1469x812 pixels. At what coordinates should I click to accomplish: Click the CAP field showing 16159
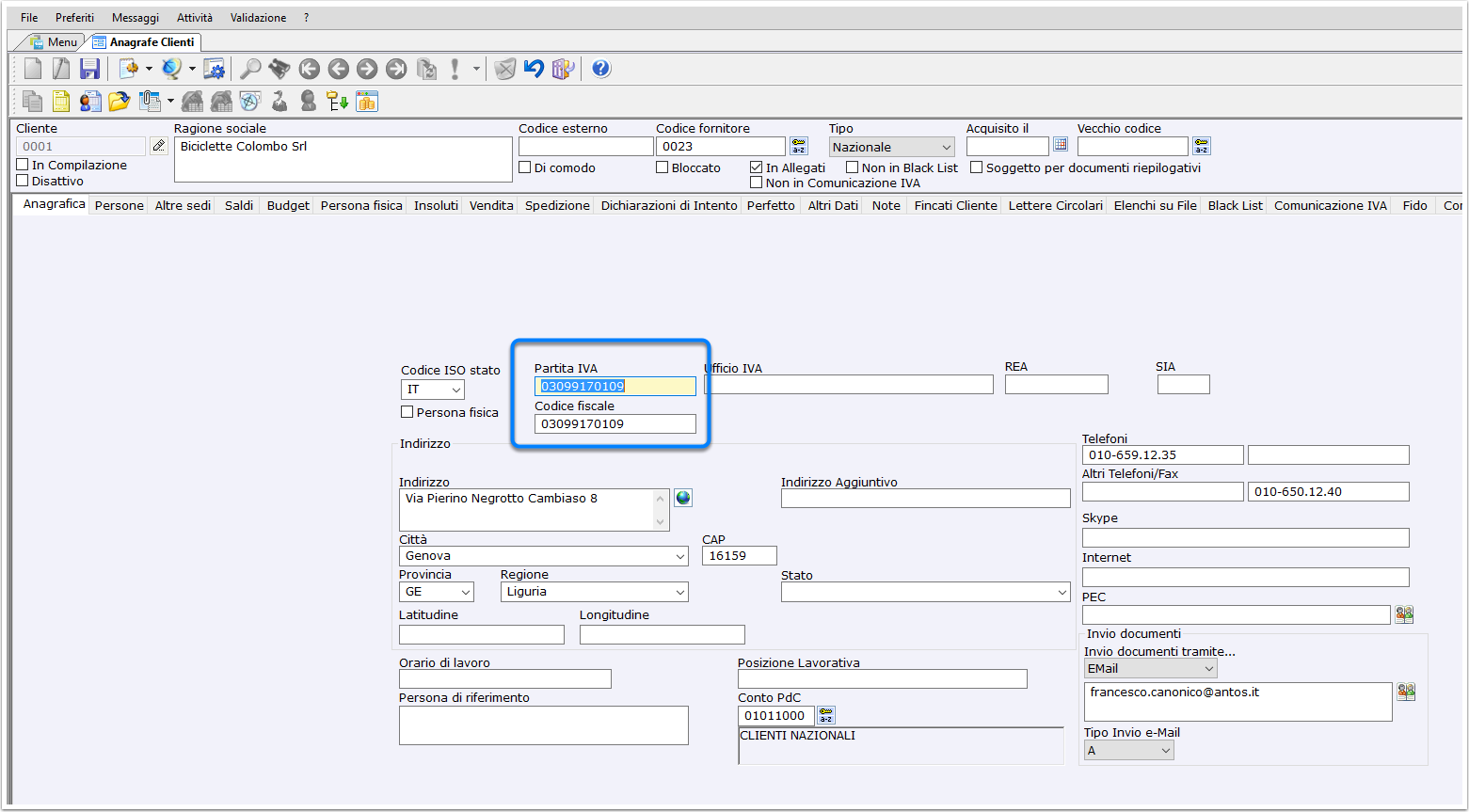tap(740, 556)
